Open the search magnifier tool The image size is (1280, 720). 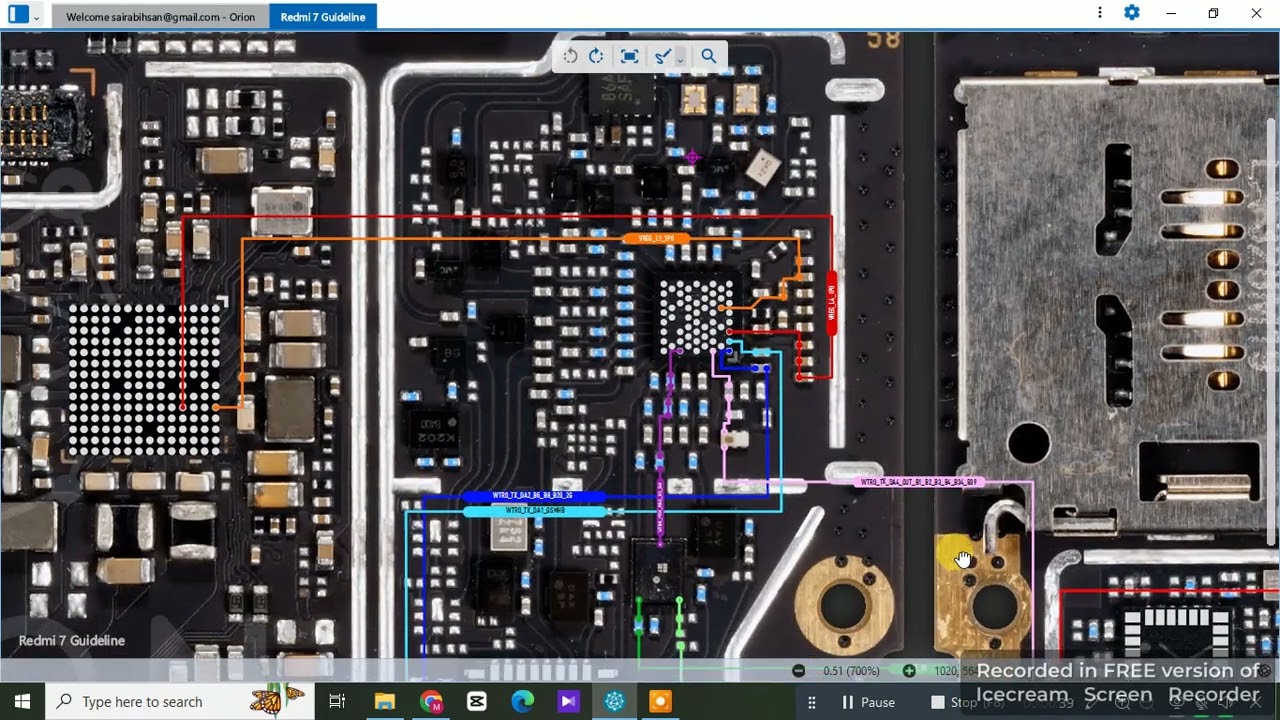709,56
